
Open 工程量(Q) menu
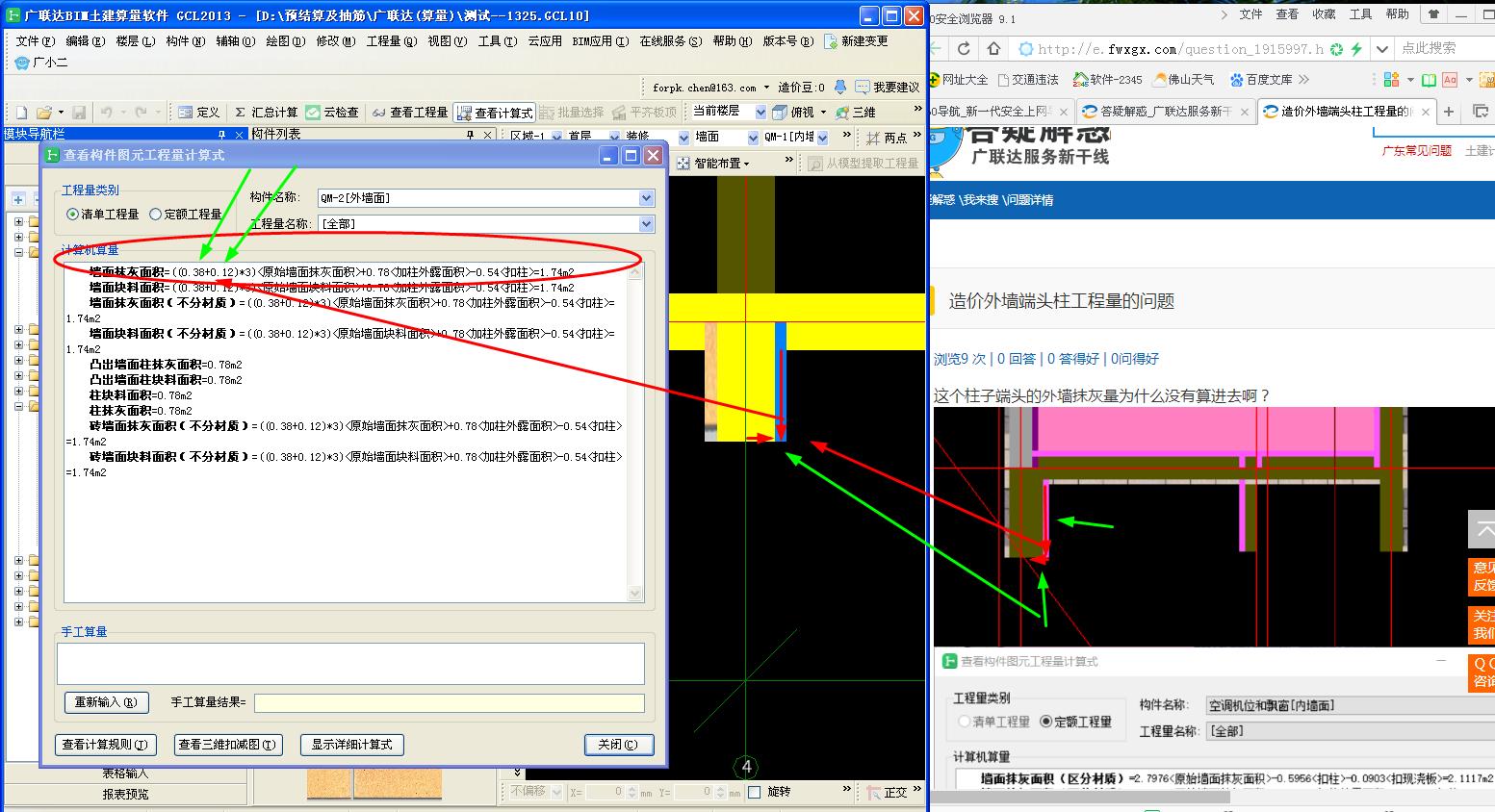tap(392, 41)
